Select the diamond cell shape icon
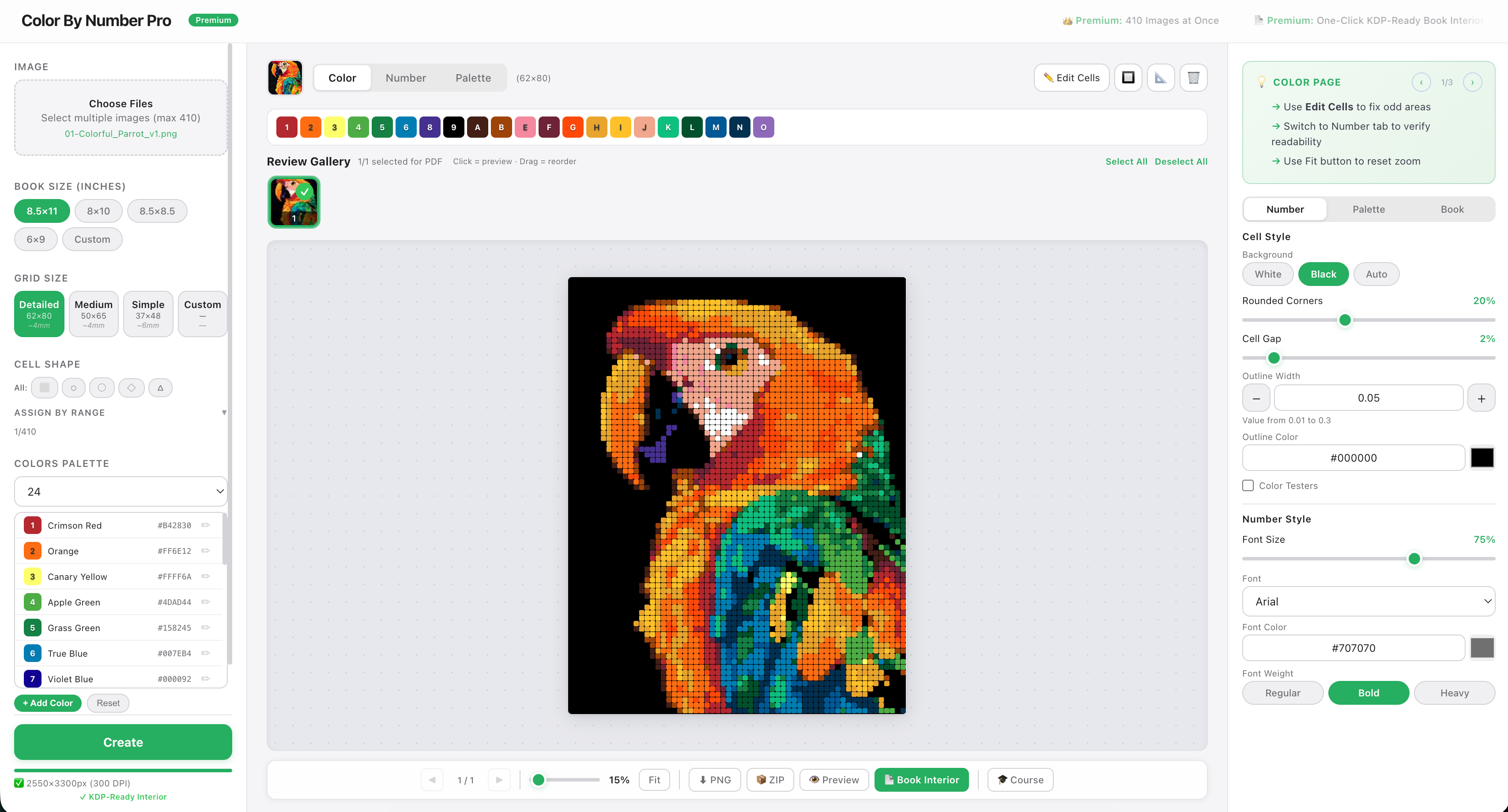Viewport: 1508px width, 812px height. tap(131, 387)
